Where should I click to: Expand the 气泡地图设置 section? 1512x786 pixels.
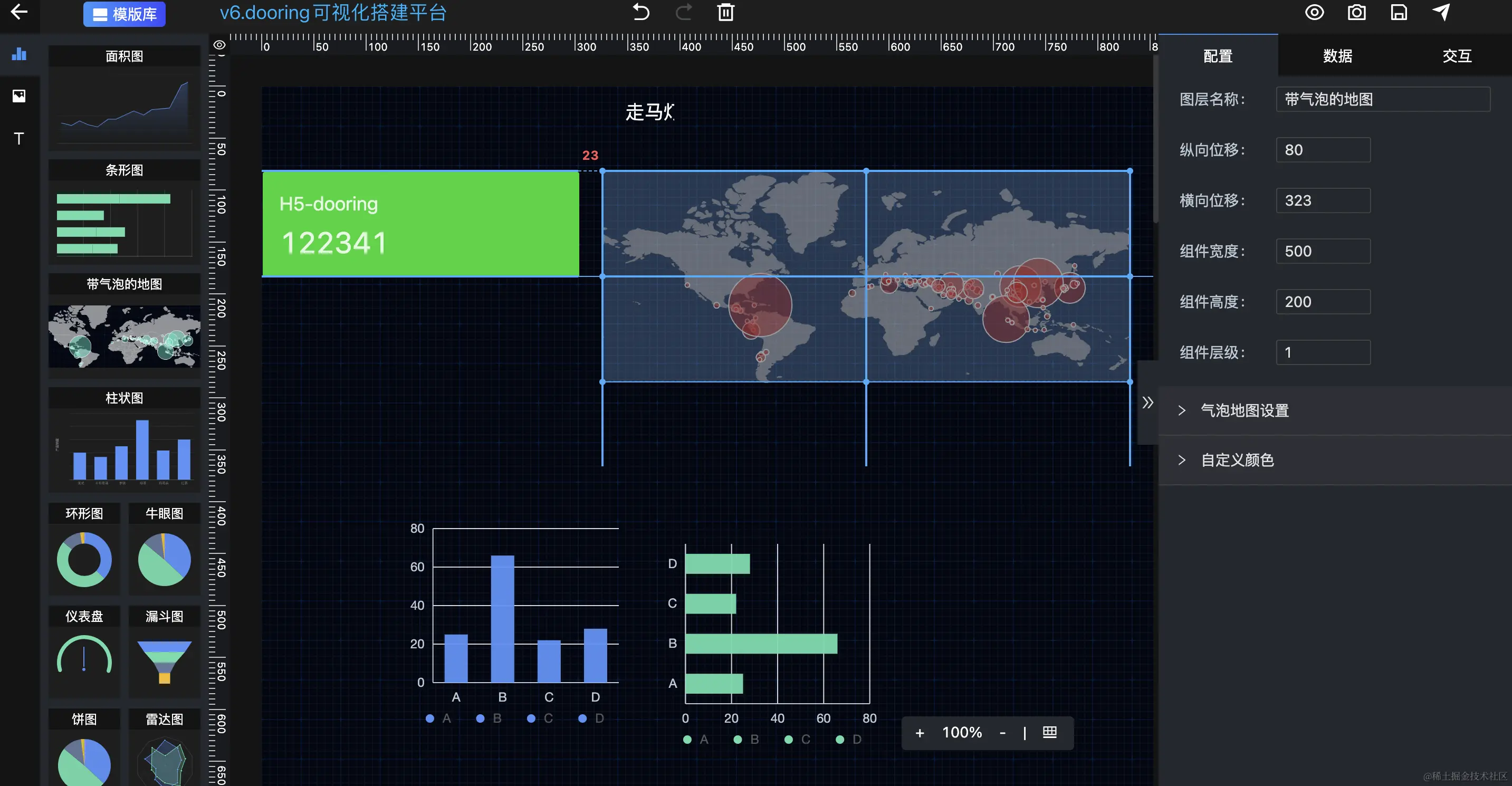(x=1335, y=410)
